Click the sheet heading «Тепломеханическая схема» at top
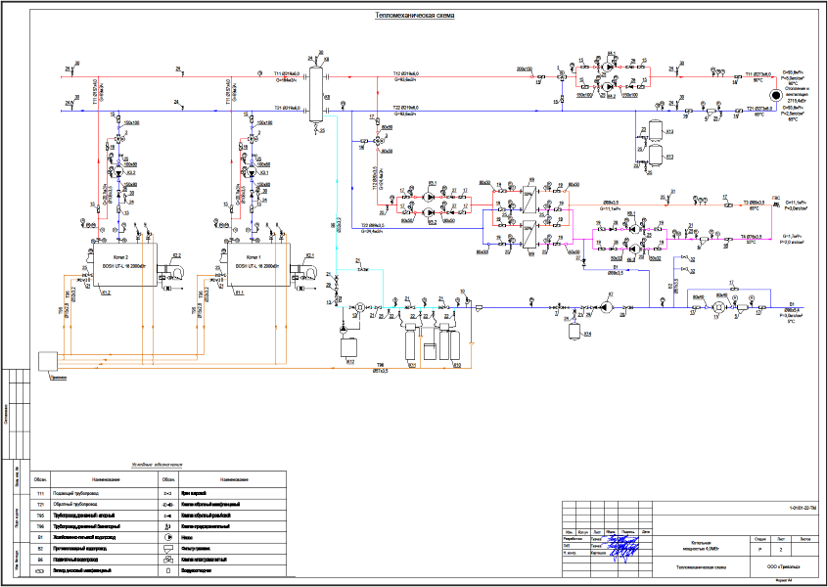This screenshot has width=828, height=587. click(x=415, y=16)
